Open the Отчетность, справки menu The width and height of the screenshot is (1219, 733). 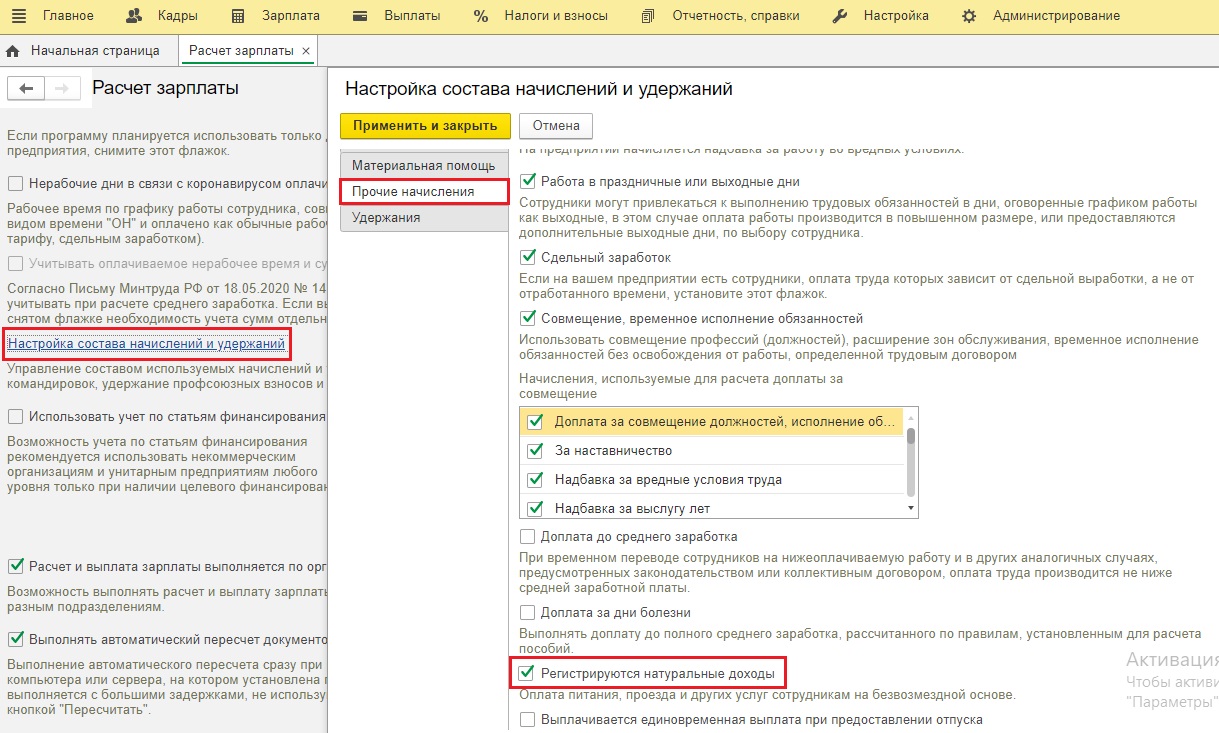coord(736,16)
